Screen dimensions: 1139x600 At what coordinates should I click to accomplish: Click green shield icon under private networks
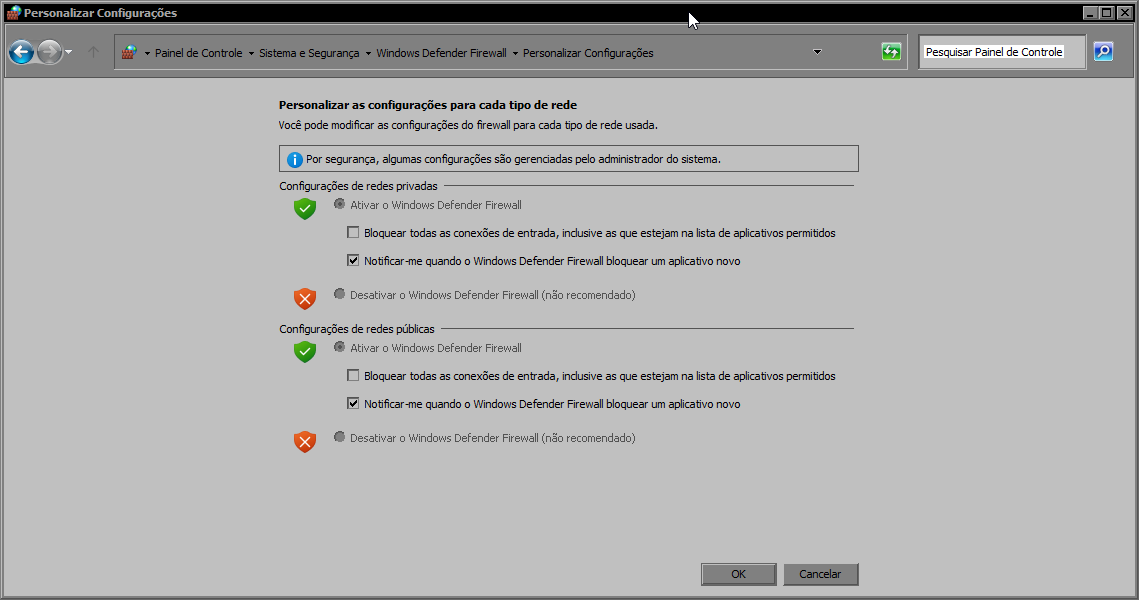click(305, 209)
